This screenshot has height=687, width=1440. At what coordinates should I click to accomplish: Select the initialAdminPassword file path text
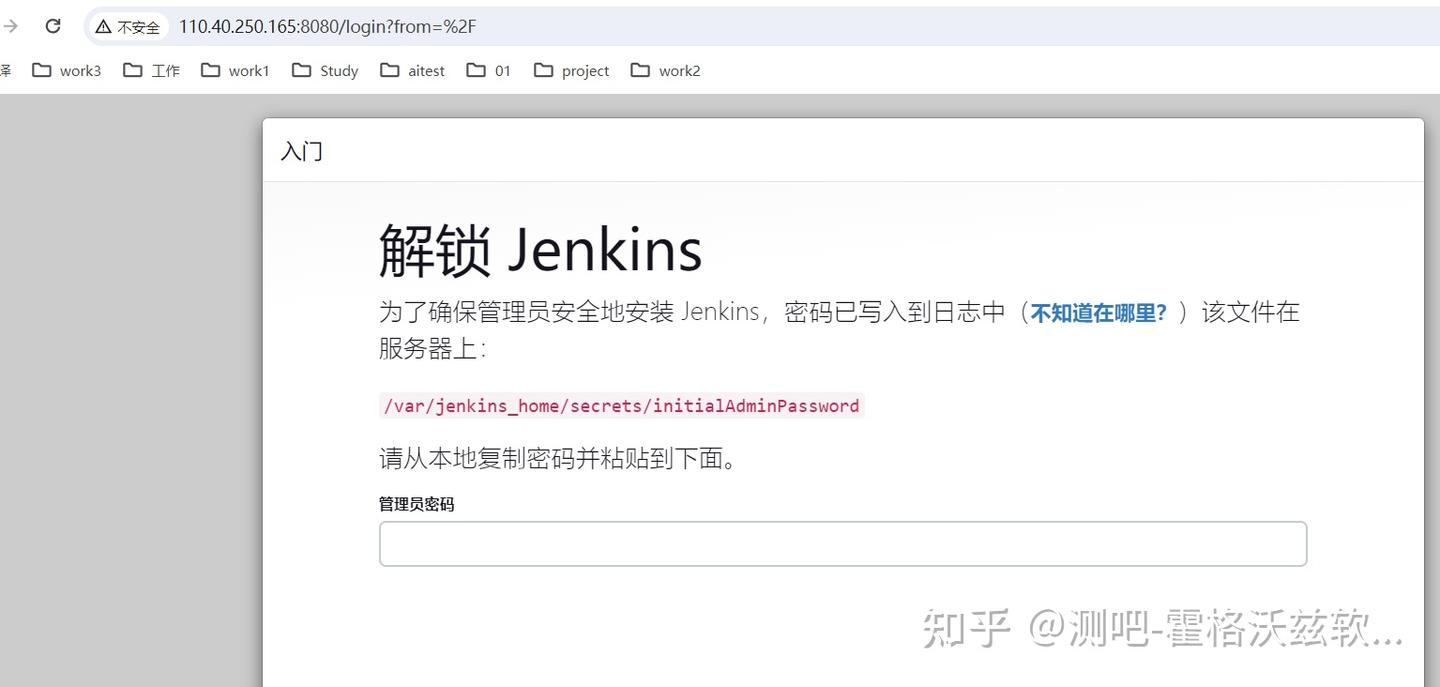pos(620,405)
